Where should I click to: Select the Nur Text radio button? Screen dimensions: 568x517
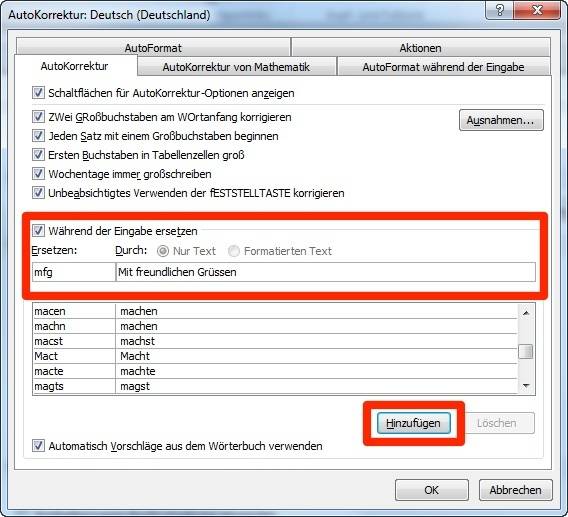click(x=163, y=251)
